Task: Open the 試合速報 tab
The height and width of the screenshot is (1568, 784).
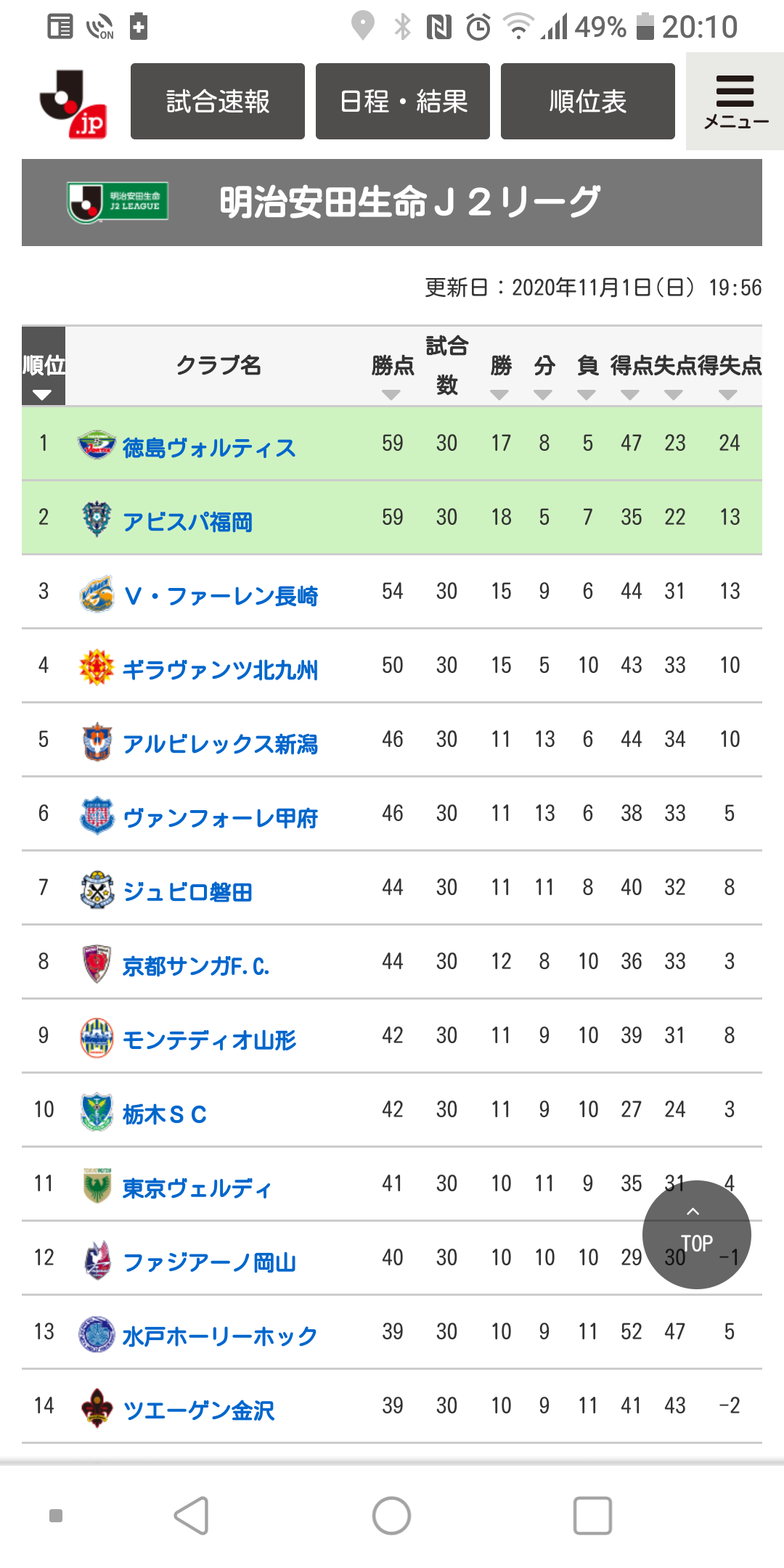Action: pos(218,102)
